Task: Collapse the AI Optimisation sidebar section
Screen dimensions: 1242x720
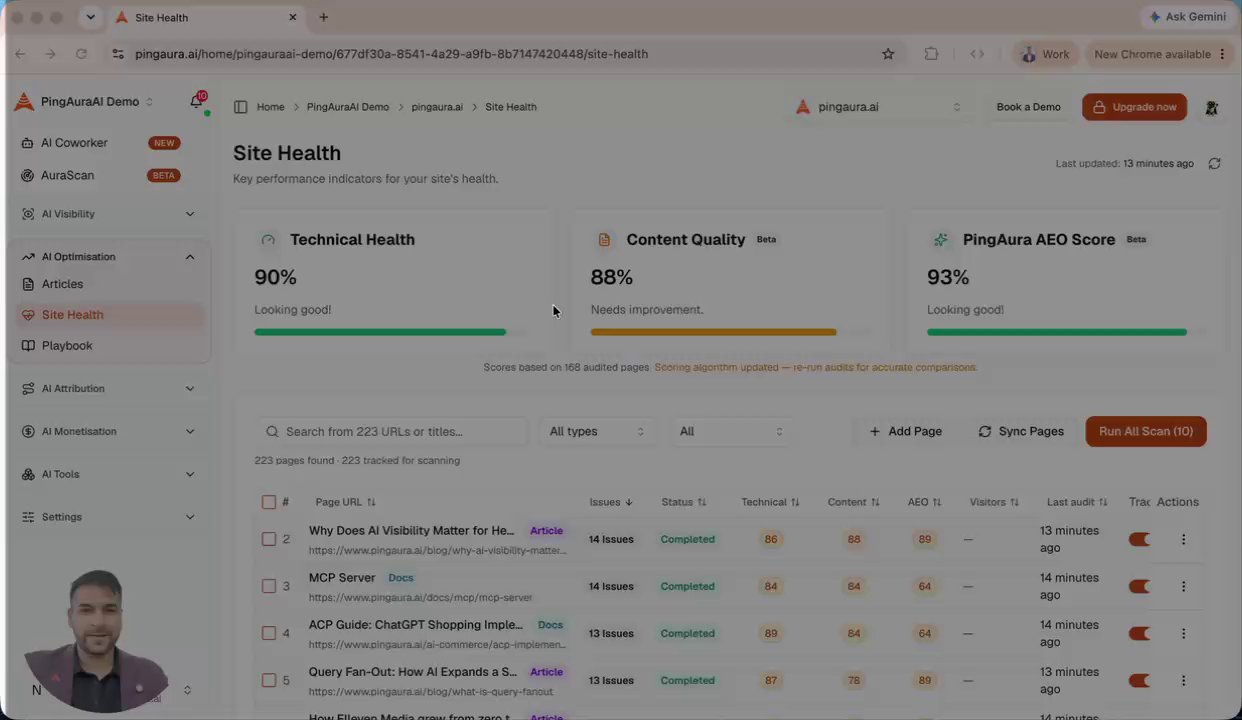Action: [x=109, y=257]
